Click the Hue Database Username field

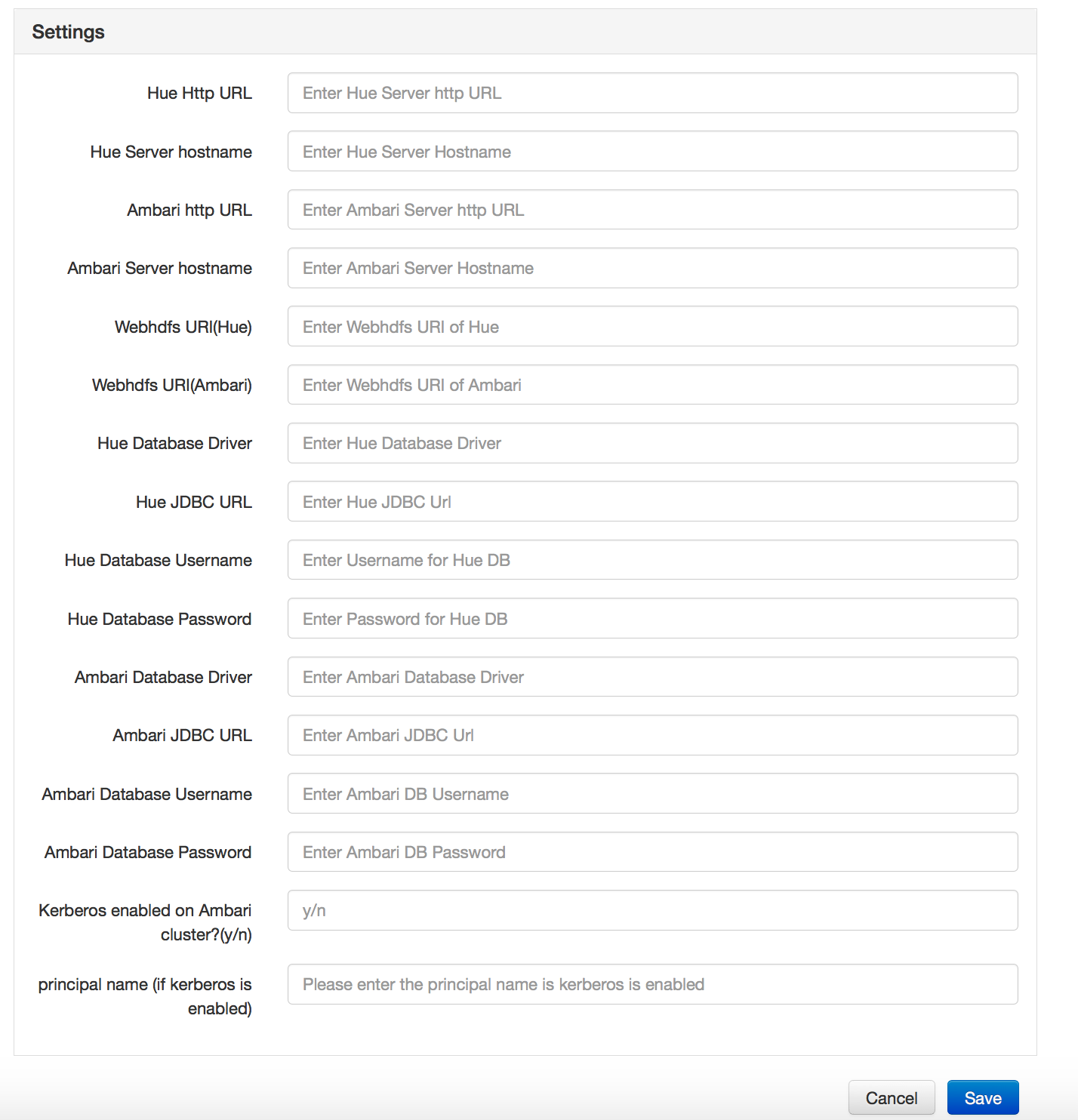651,560
